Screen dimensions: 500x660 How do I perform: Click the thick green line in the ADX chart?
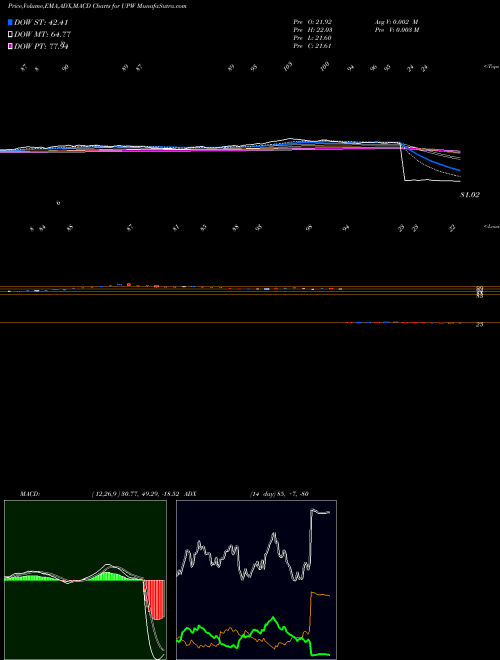point(273,620)
